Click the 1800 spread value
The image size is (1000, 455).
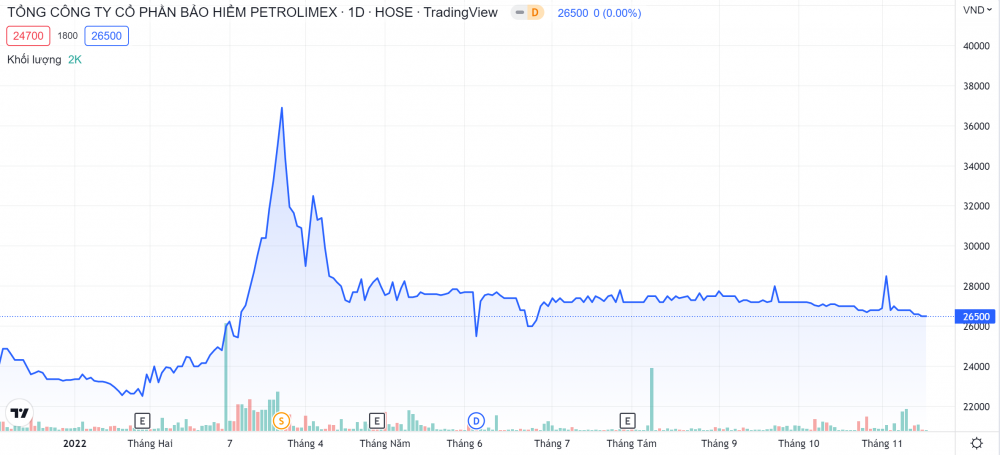click(68, 36)
